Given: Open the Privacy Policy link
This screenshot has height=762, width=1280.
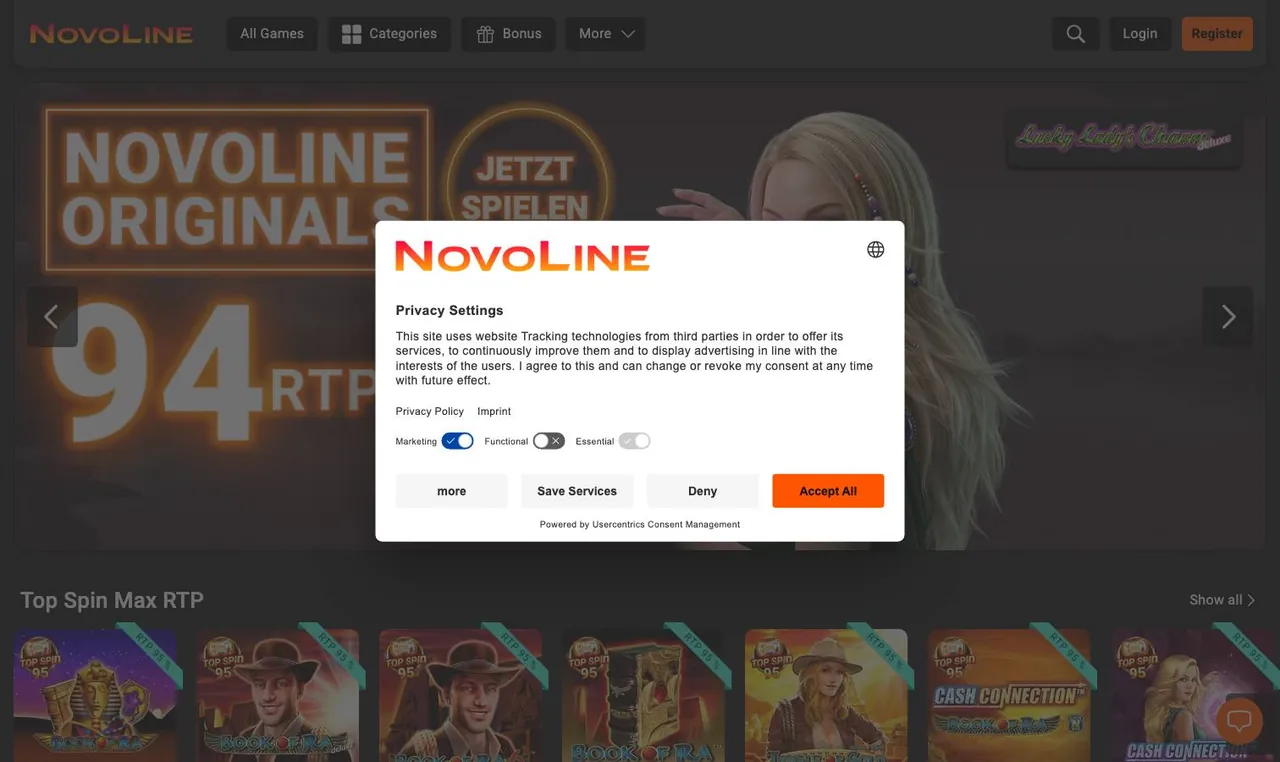Looking at the screenshot, I should coord(430,411).
